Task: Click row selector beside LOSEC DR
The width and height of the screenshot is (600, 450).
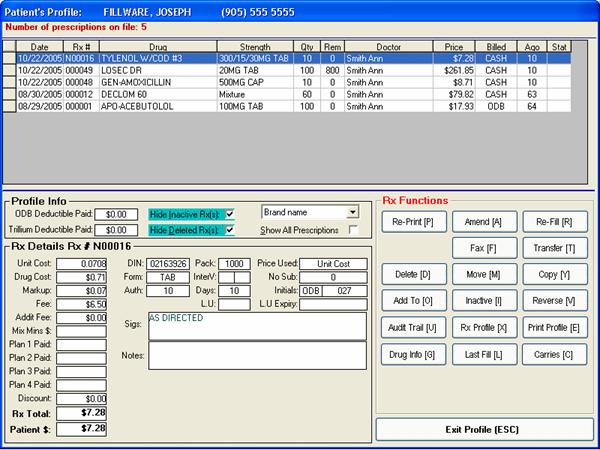Action: pyautogui.click(x=9, y=70)
